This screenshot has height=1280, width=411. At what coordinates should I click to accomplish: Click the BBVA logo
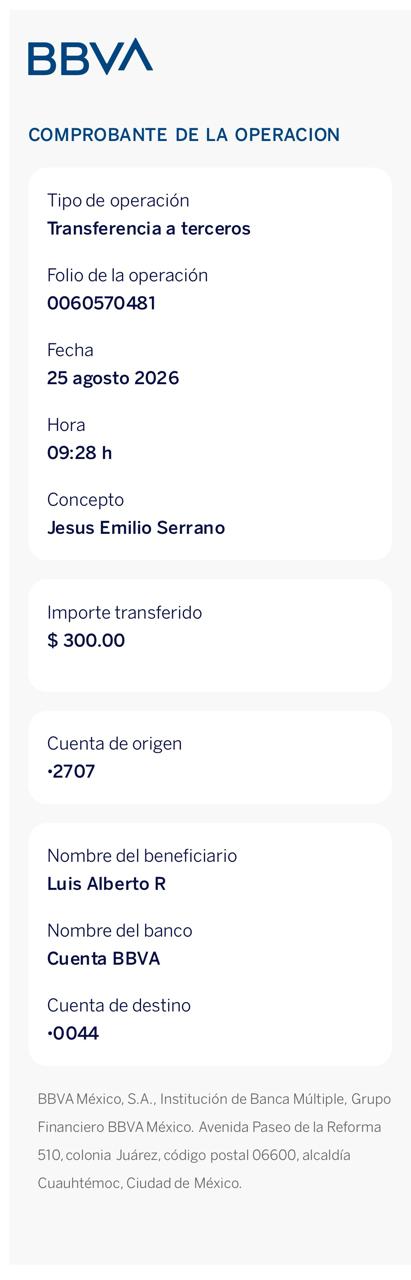point(90,57)
